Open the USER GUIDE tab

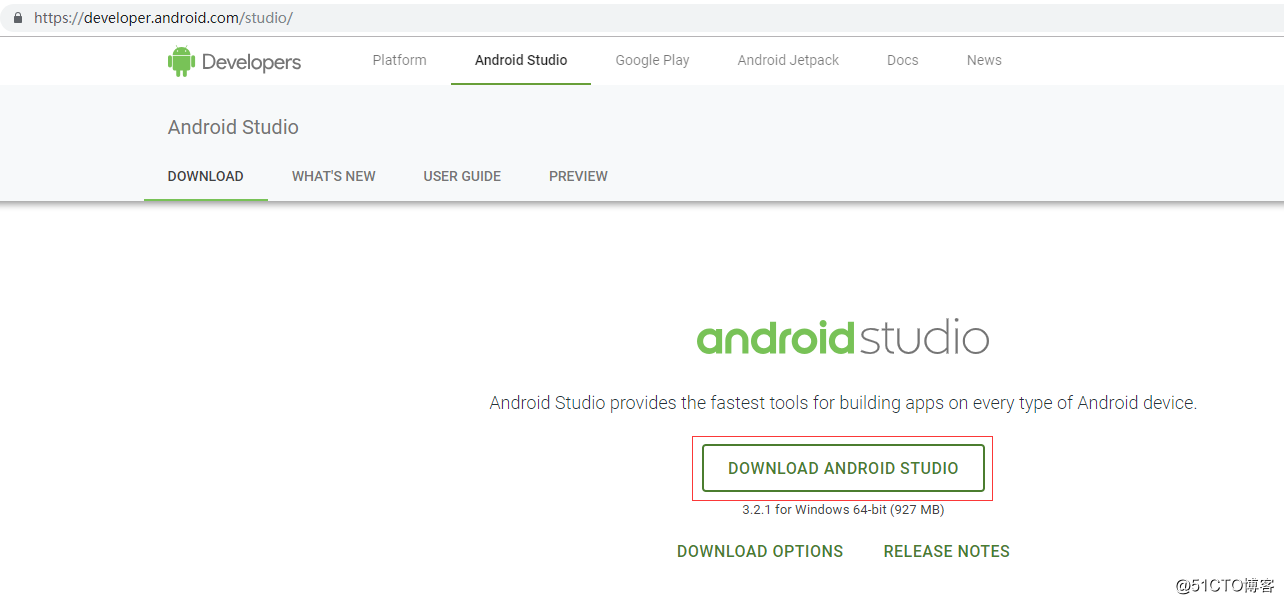pos(462,176)
